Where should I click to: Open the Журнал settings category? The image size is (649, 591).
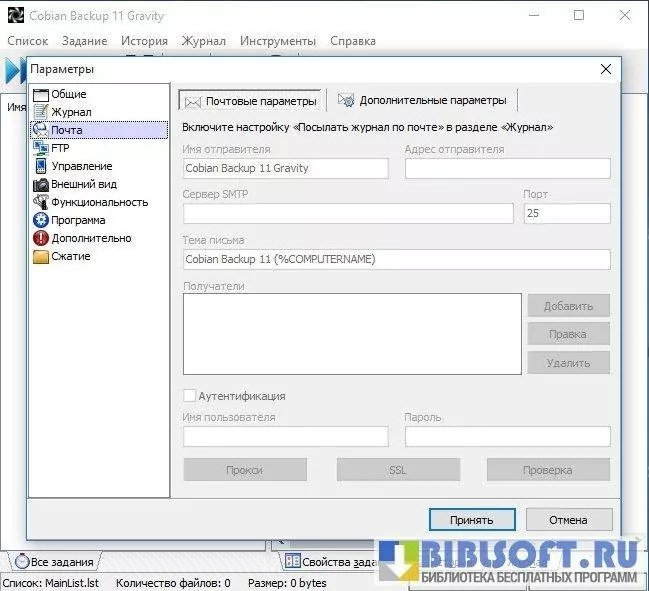(70, 112)
